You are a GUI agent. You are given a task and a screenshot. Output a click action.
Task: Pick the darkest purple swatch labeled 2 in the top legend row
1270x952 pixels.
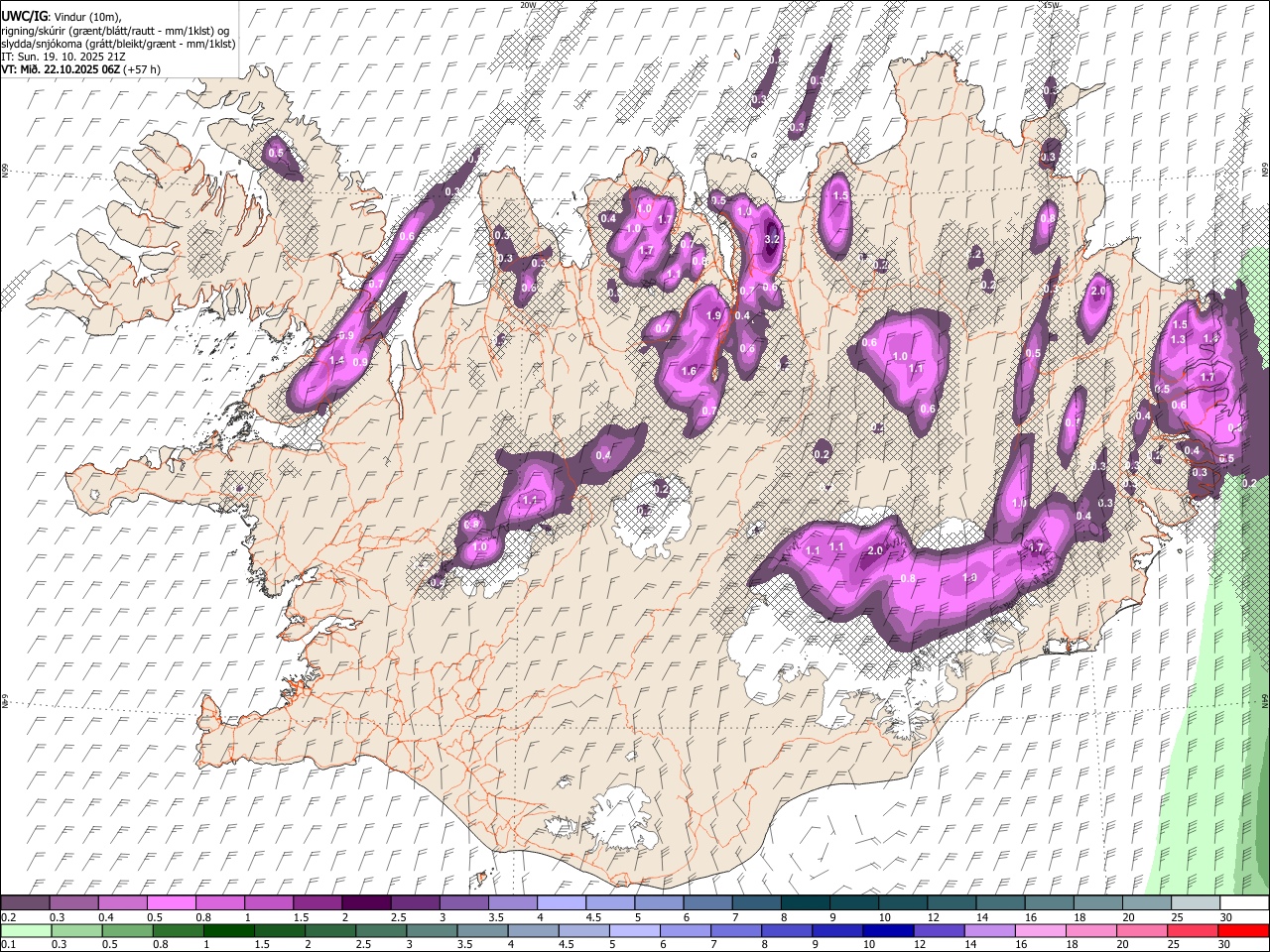click(365, 903)
